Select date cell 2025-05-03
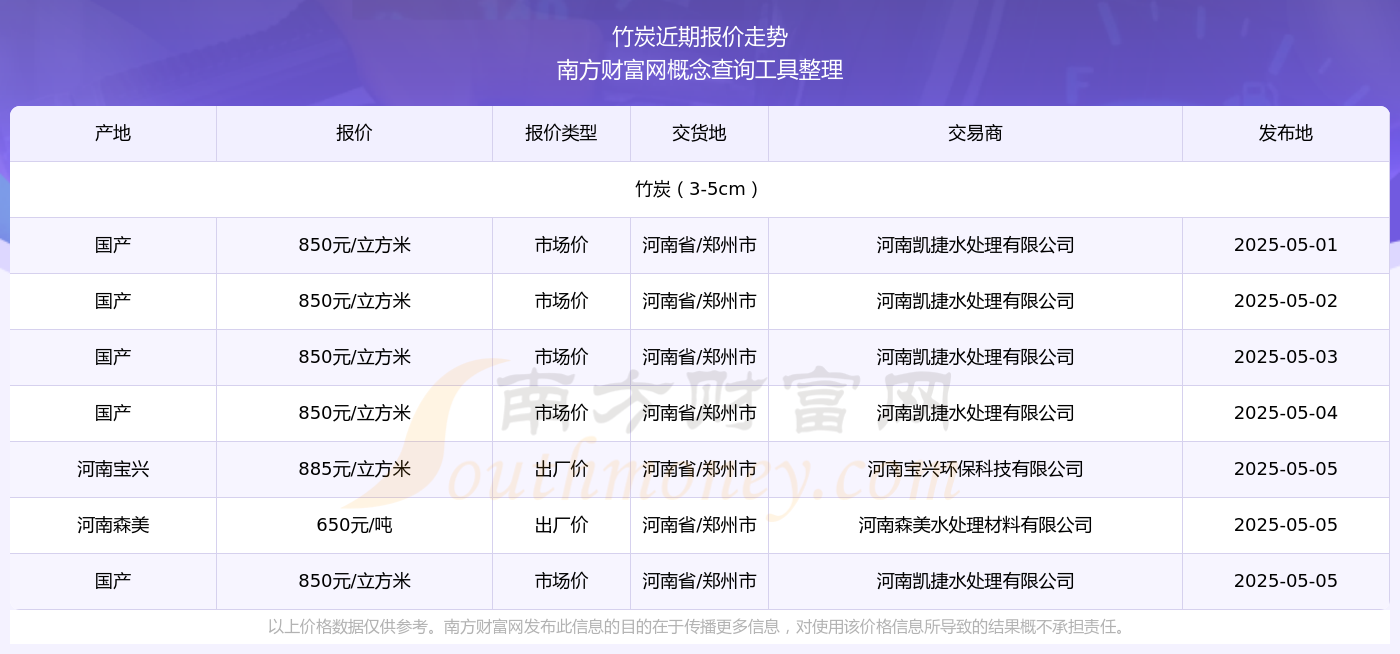1400x654 pixels. click(1286, 357)
